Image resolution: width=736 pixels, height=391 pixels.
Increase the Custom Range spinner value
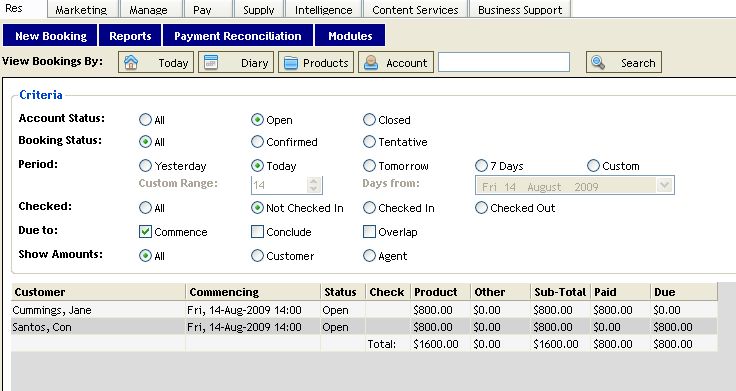coord(314,181)
